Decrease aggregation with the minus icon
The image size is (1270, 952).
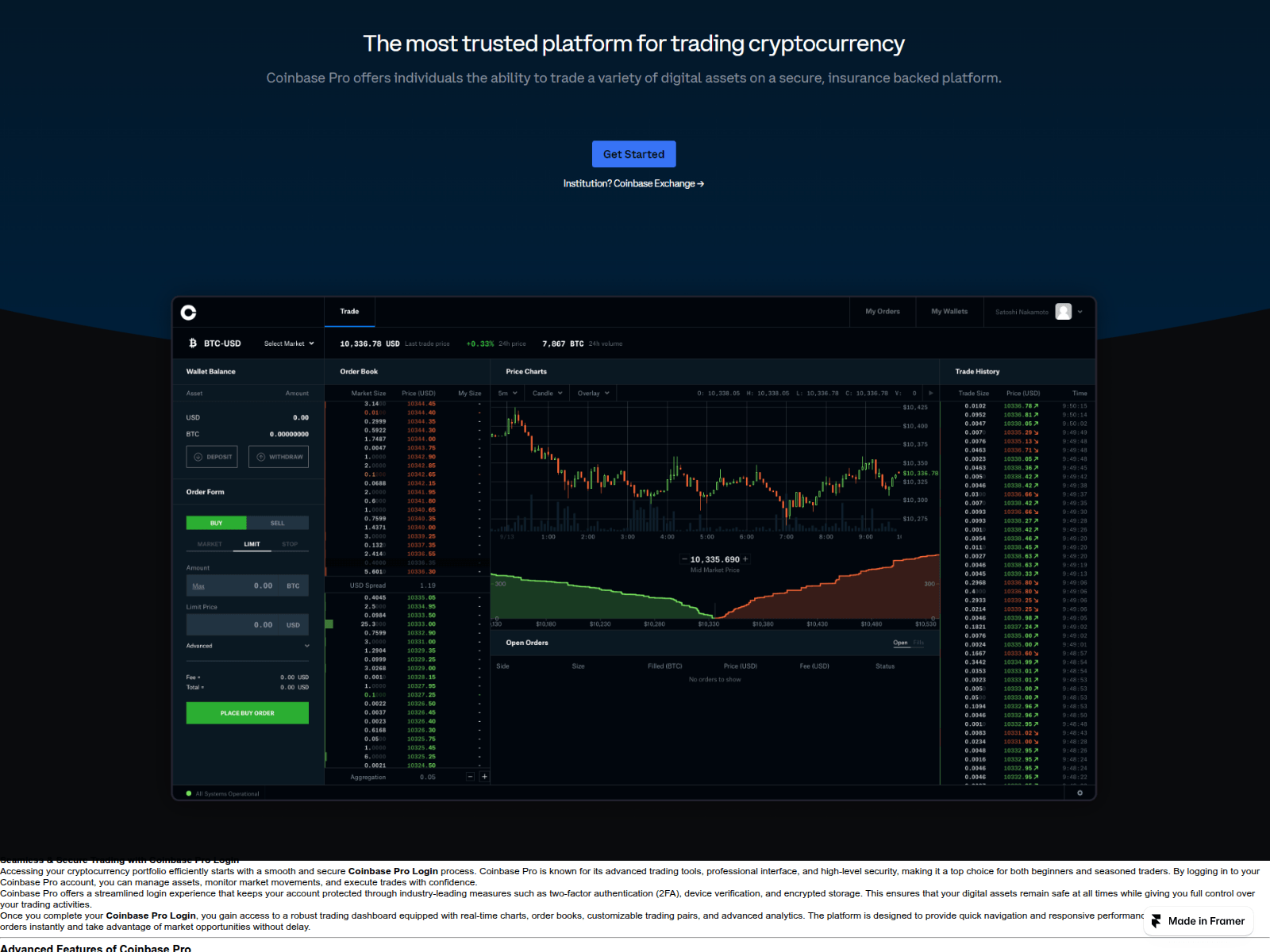click(x=471, y=777)
